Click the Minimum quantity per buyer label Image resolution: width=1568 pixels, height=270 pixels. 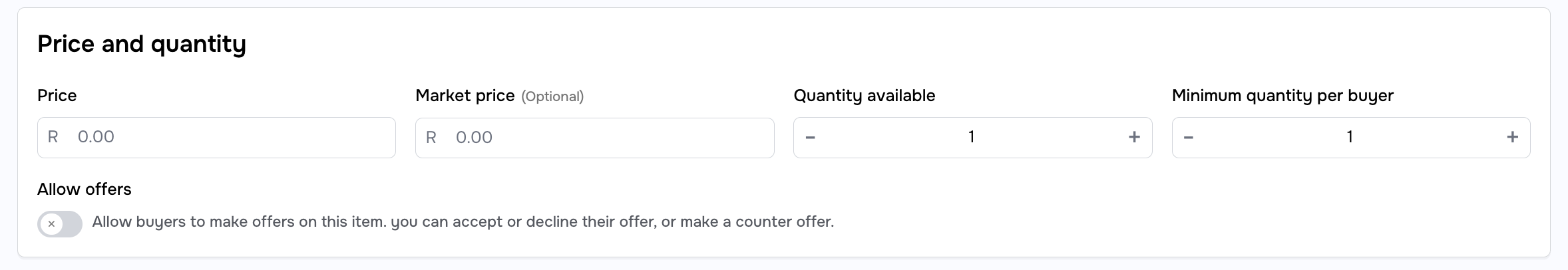pyautogui.click(x=1282, y=96)
